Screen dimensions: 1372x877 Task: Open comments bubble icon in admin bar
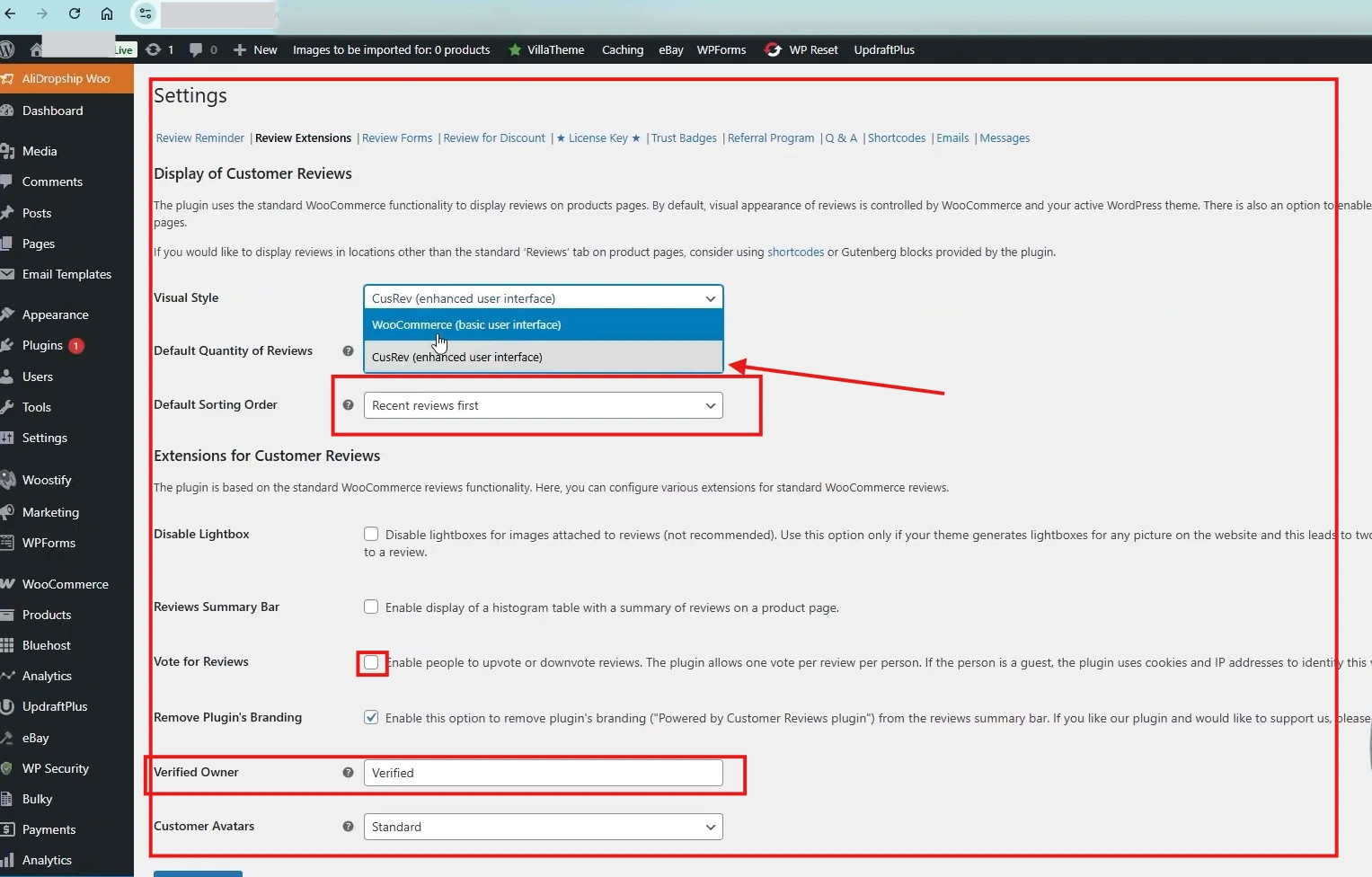196,49
